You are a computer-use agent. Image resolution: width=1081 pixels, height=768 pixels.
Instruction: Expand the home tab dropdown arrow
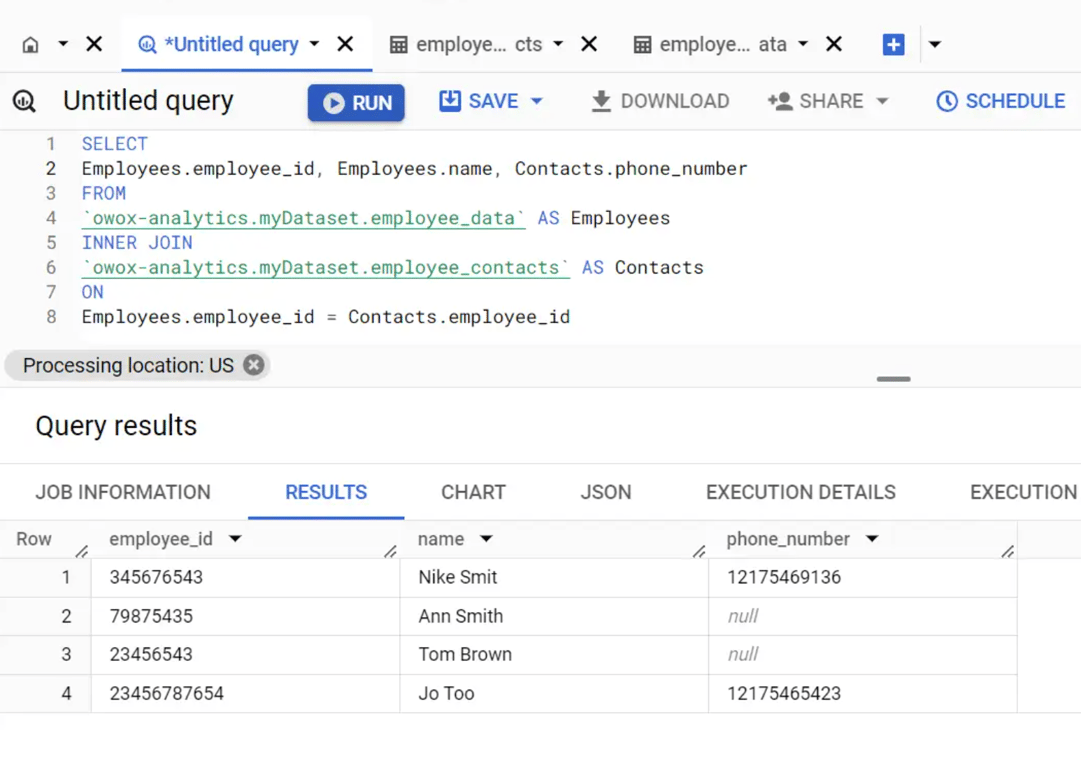[63, 44]
